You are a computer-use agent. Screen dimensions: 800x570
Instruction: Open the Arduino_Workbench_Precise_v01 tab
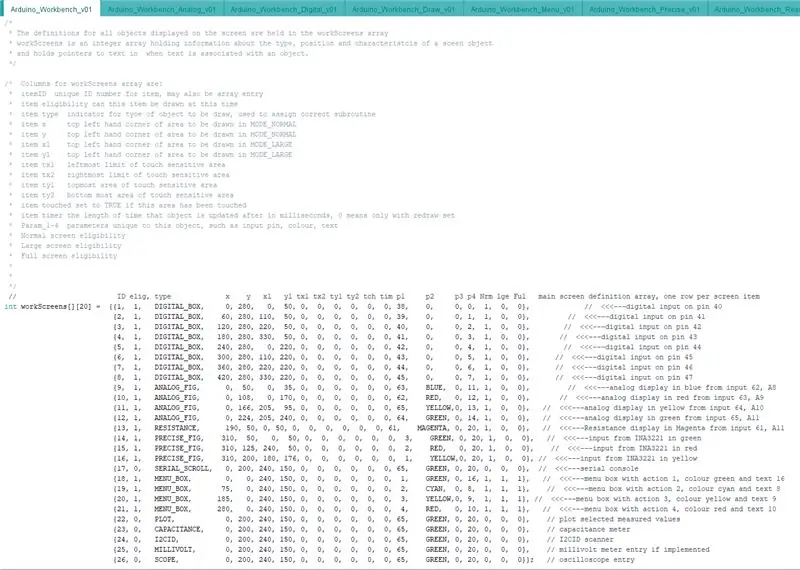point(644,9)
